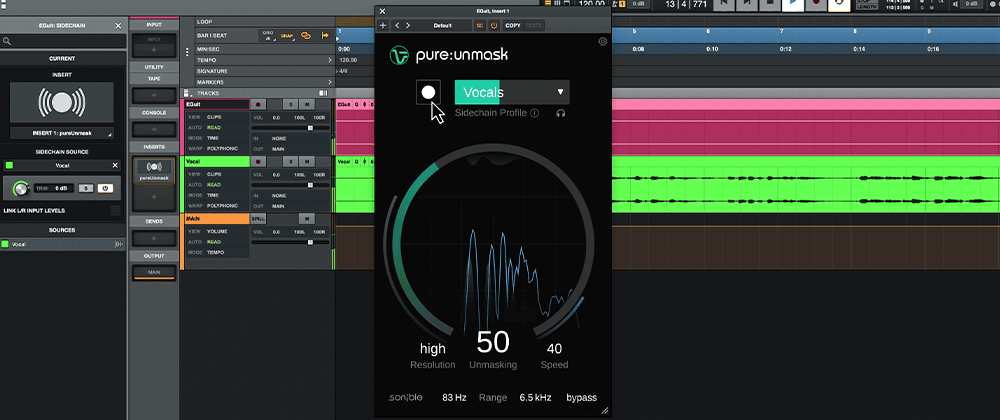Adjust the Vocal volume slider
Screen dimensions: 1000x420
[x=310, y=185]
